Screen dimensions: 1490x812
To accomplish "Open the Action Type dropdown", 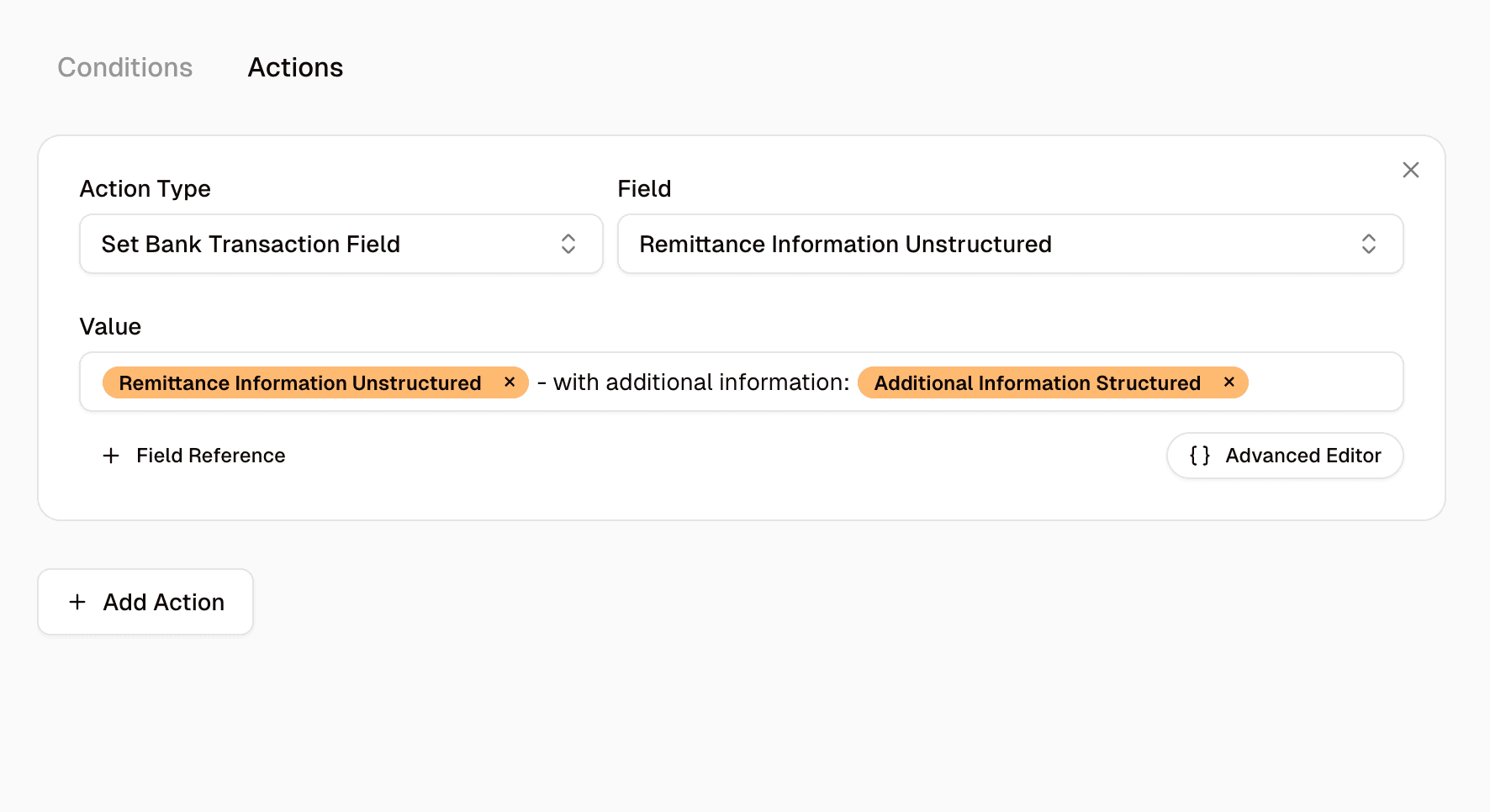I will (x=341, y=244).
